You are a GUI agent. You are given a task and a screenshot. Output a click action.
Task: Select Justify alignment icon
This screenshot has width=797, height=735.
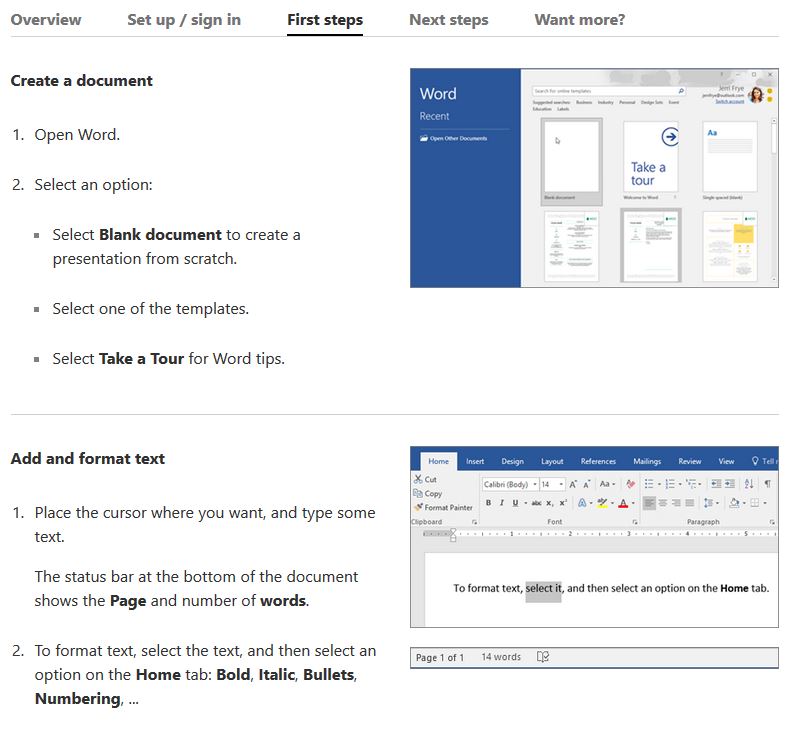click(x=690, y=503)
